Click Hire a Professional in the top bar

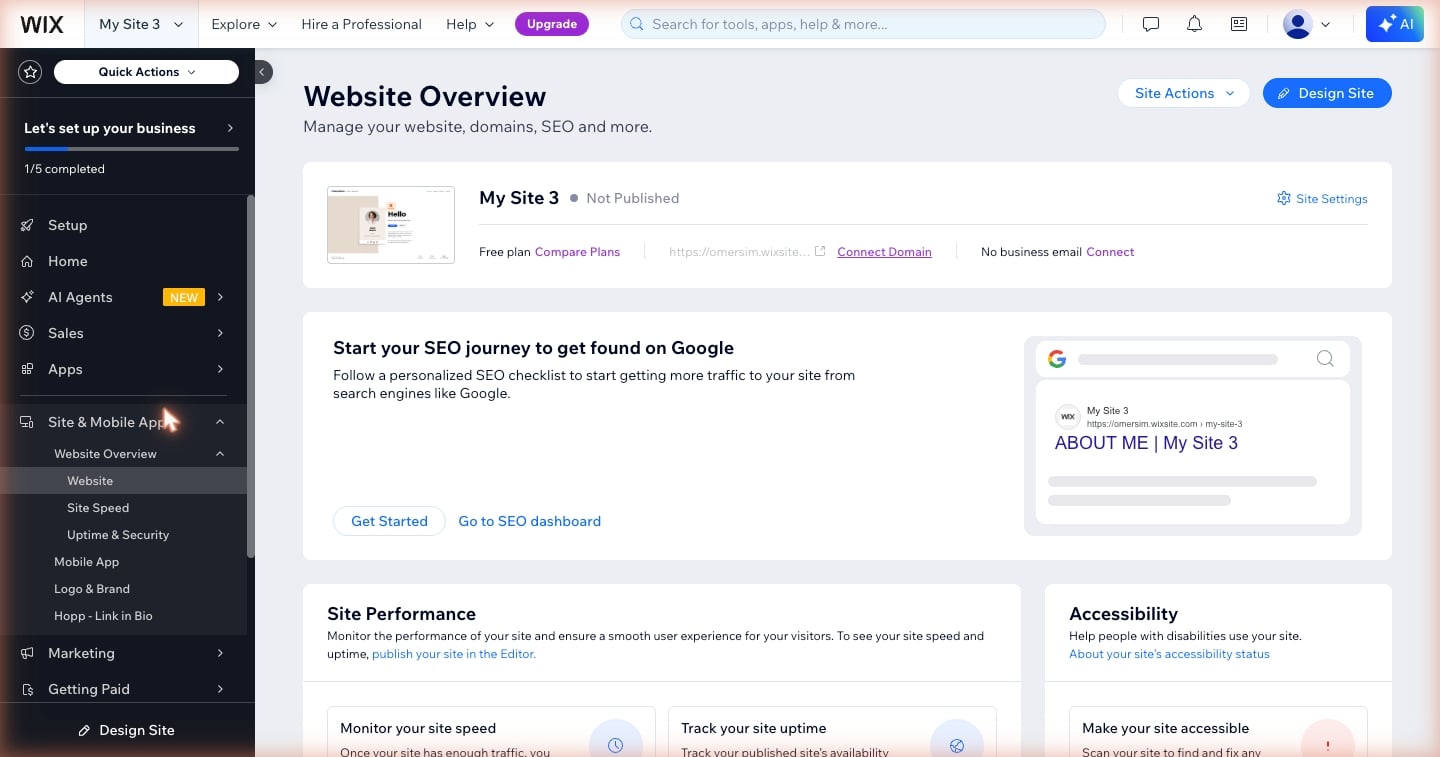point(361,24)
